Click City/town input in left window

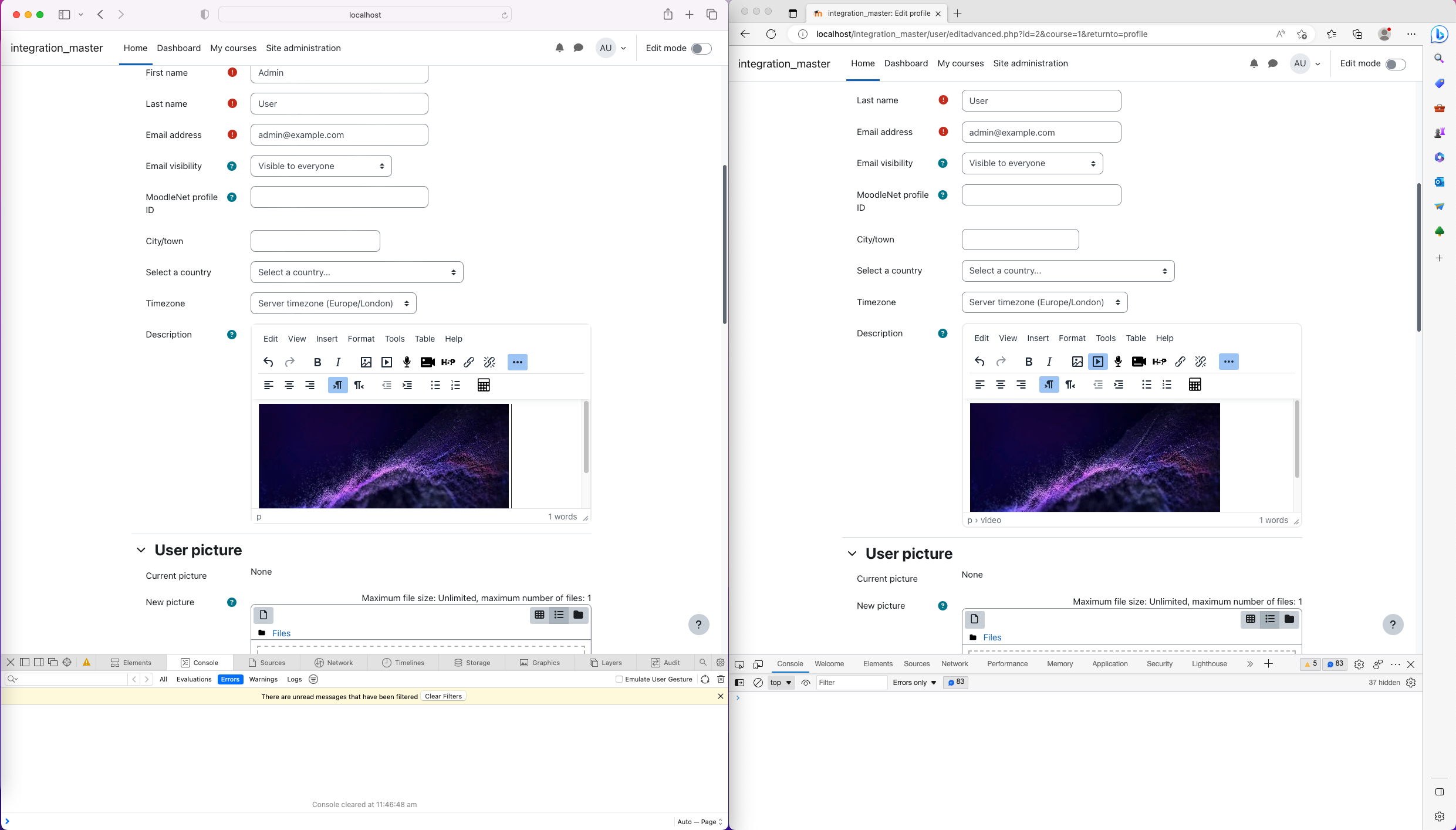click(315, 241)
